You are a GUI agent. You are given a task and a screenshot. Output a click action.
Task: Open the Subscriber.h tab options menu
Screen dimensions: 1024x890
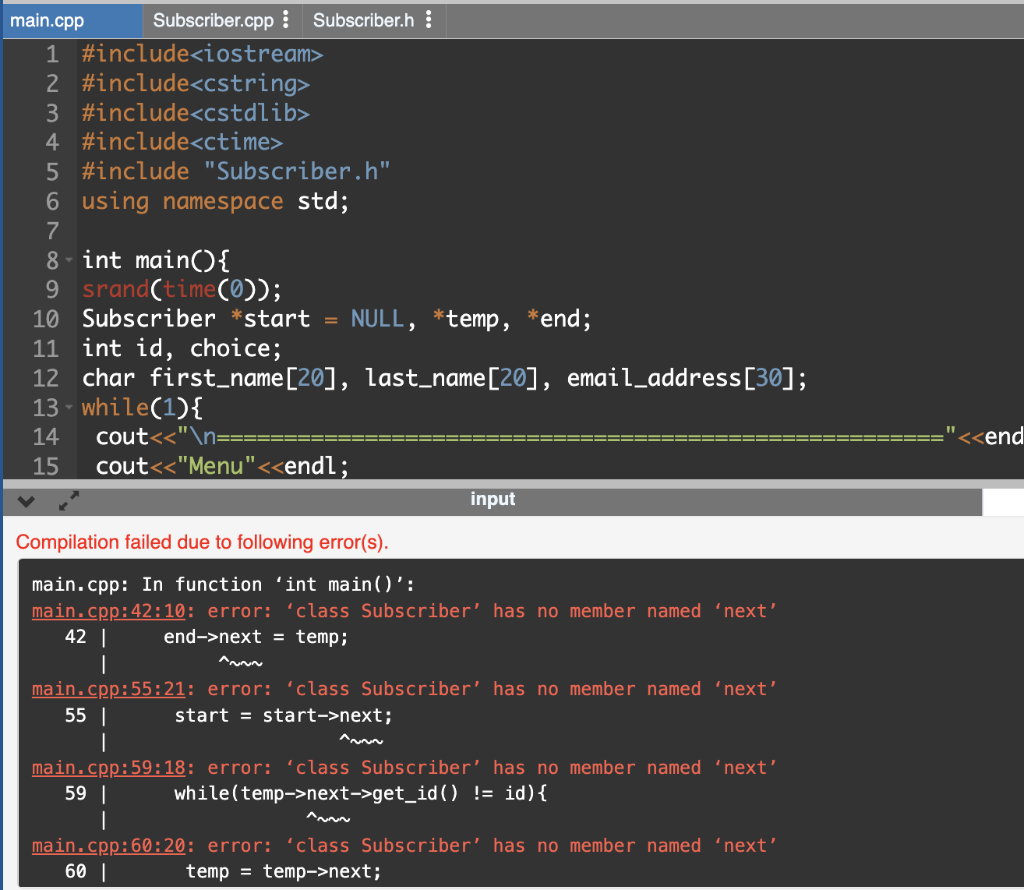coord(431,18)
